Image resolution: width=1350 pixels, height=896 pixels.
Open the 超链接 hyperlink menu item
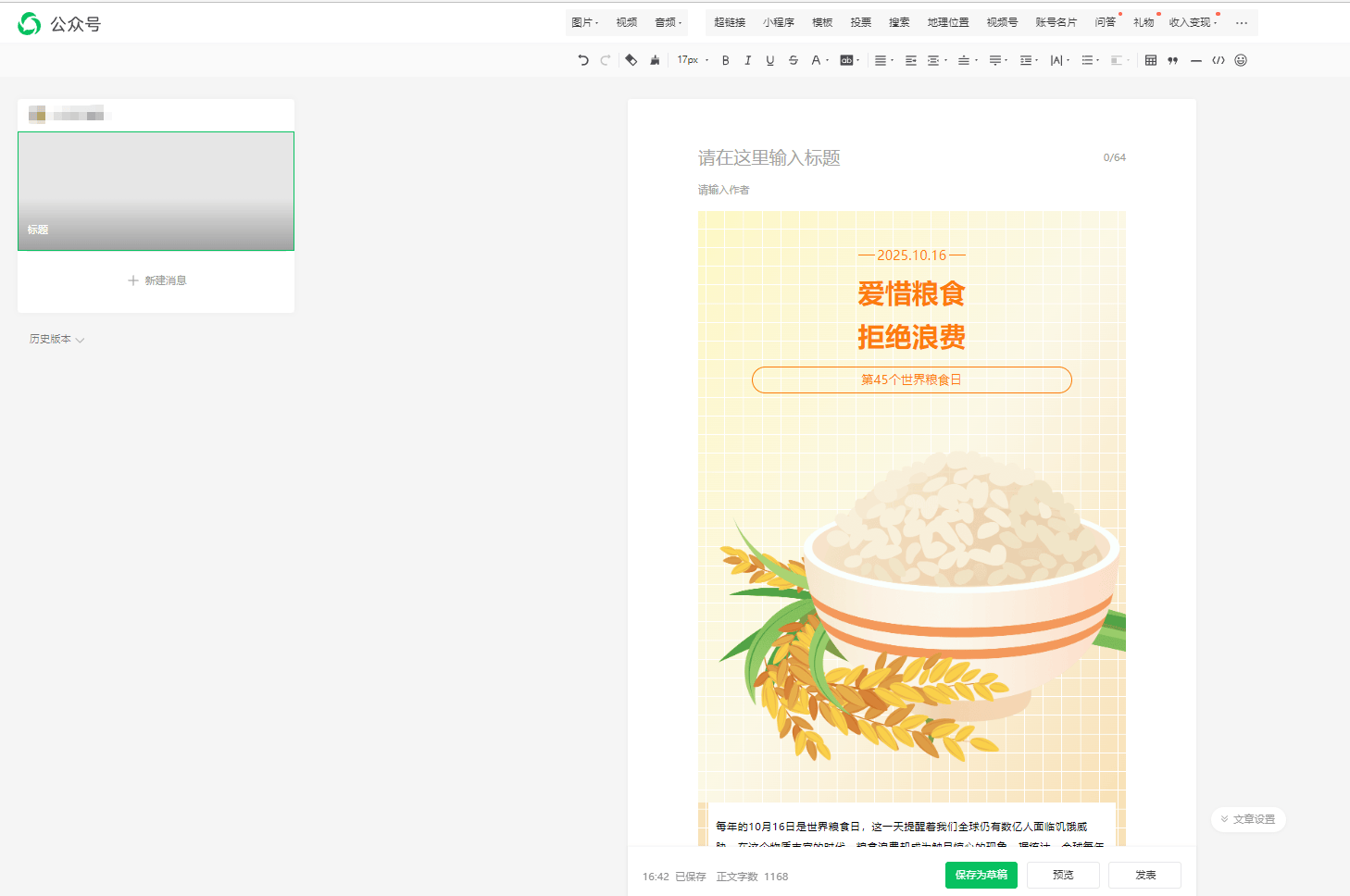click(729, 22)
